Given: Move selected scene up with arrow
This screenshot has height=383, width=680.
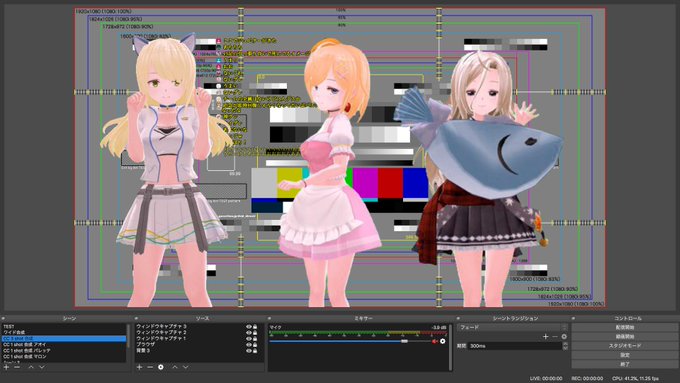Looking at the screenshot, I should [31, 367].
